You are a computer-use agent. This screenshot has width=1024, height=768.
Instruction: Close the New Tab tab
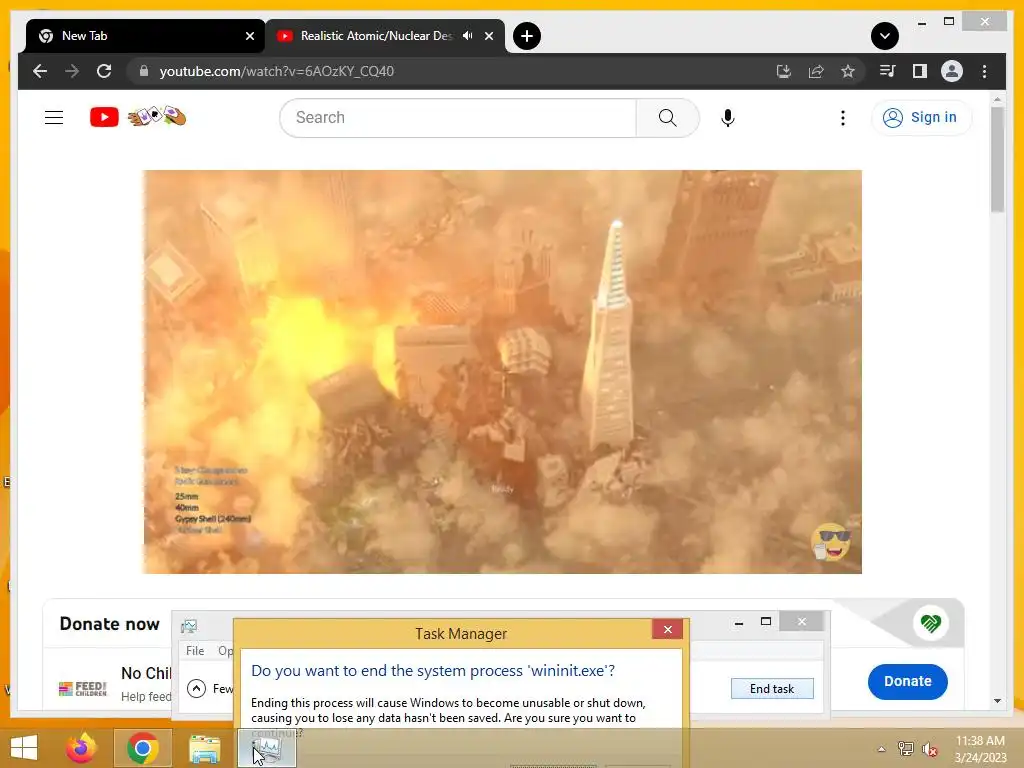tap(249, 36)
